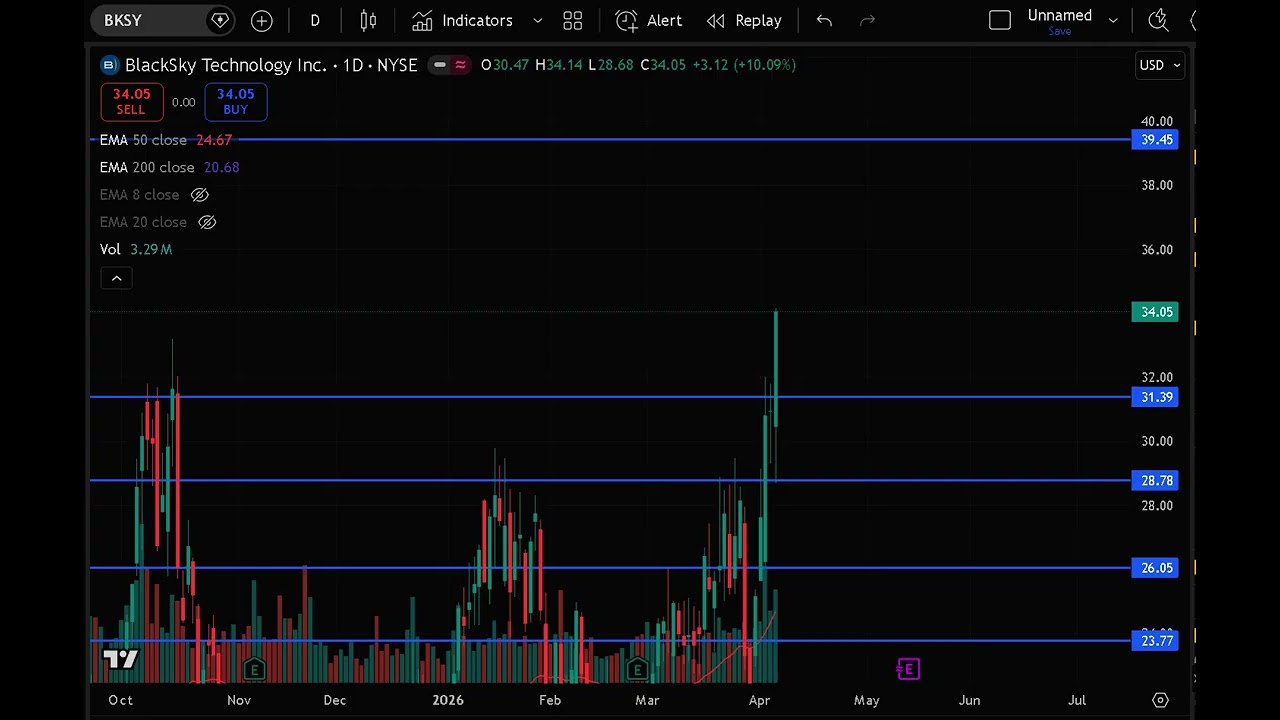Open Indicators dialog via its label

[x=477, y=20]
